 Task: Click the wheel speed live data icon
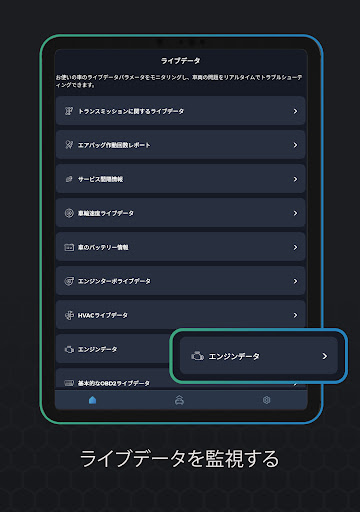[69, 213]
